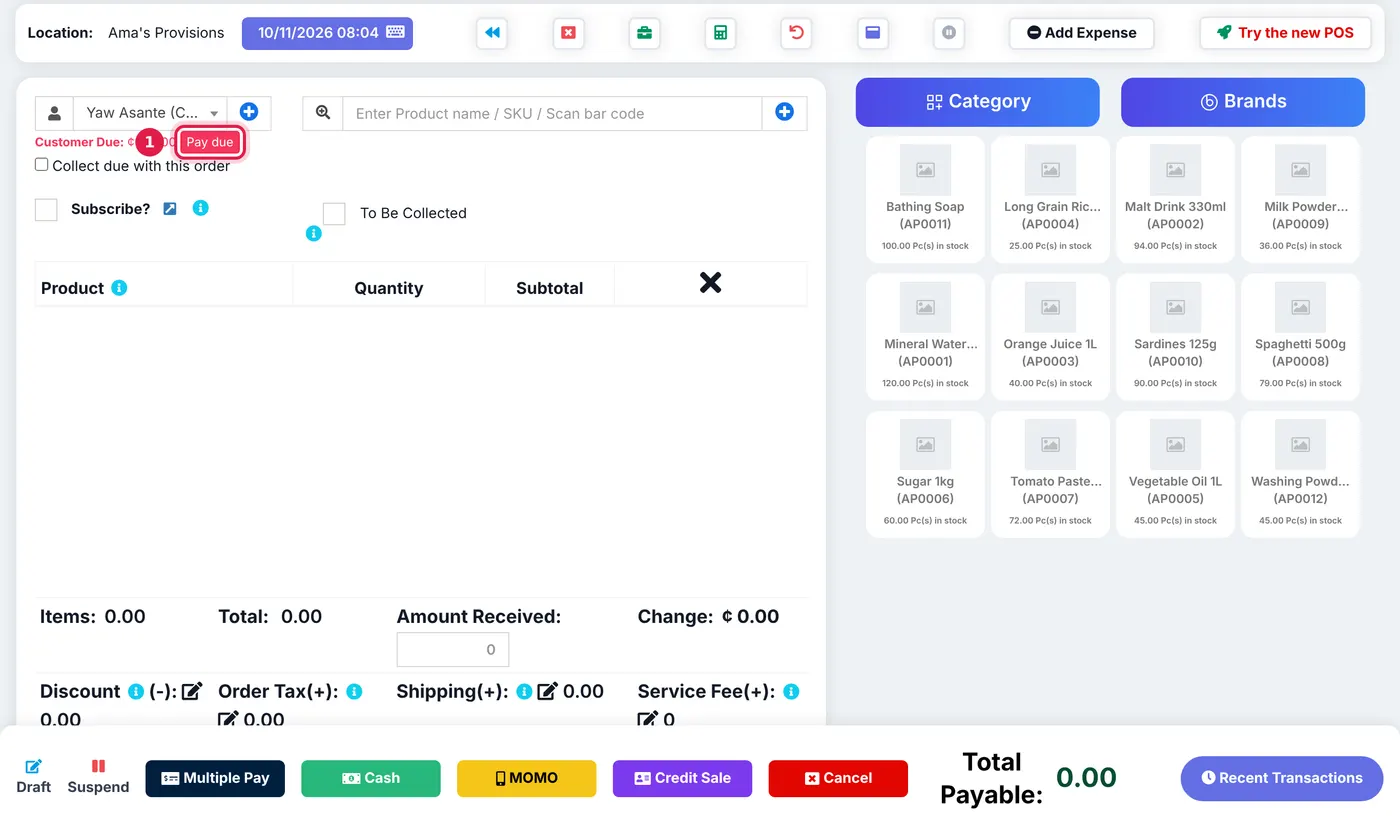Add new customer with plus icon
Screen dimensions: 1400x840
tap(249, 113)
